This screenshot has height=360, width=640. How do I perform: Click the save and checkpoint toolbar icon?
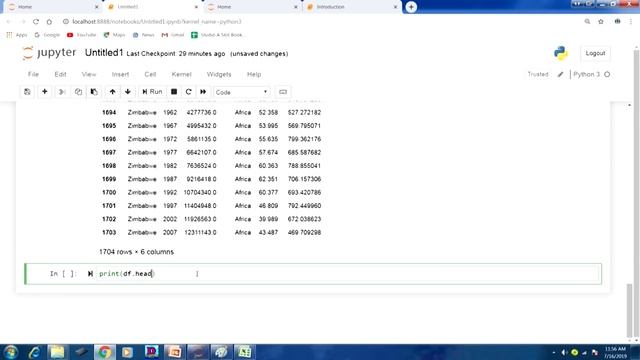pyautogui.click(x=27, y=92)
